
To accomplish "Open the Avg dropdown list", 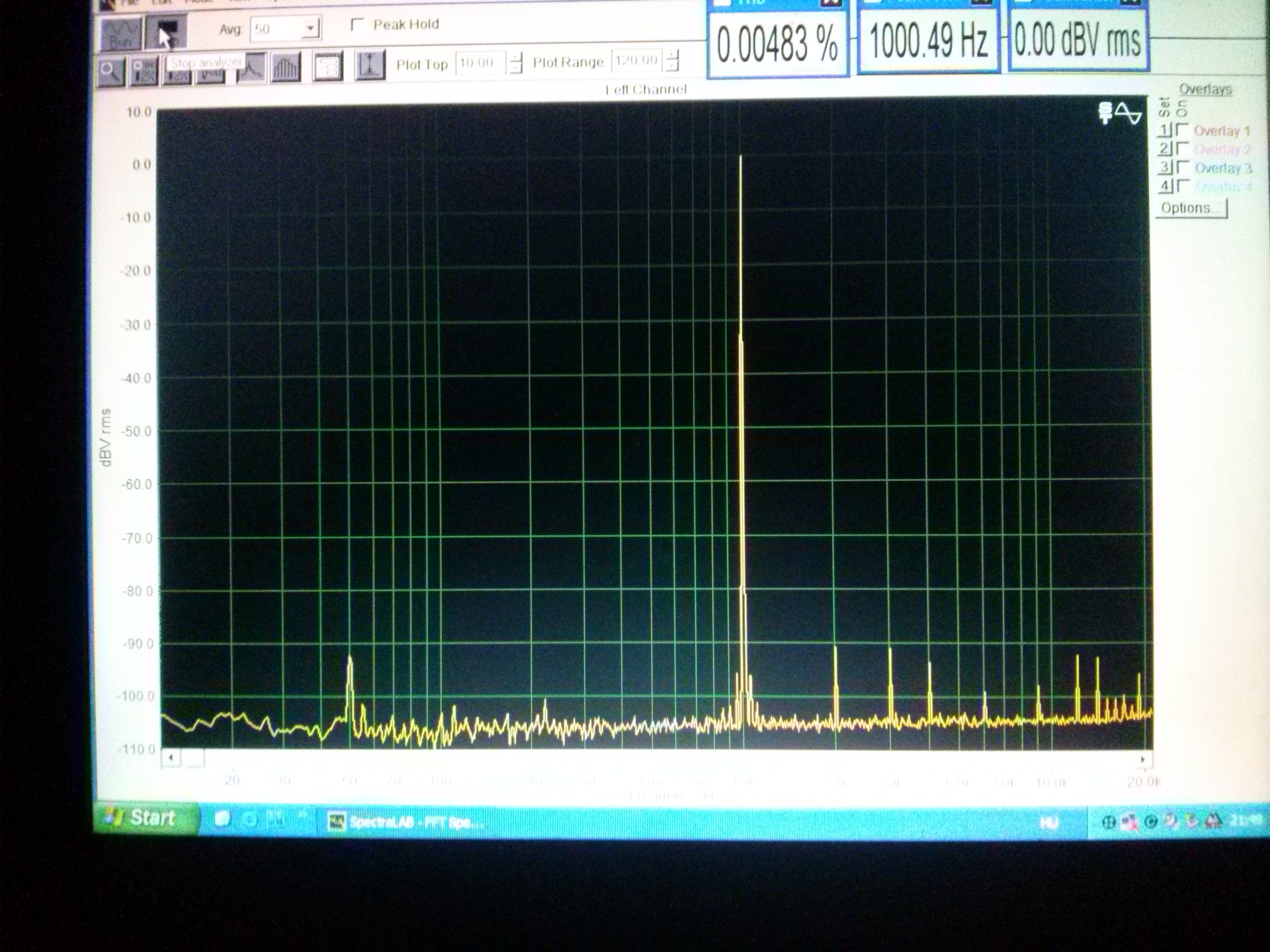I will point(310,29).
